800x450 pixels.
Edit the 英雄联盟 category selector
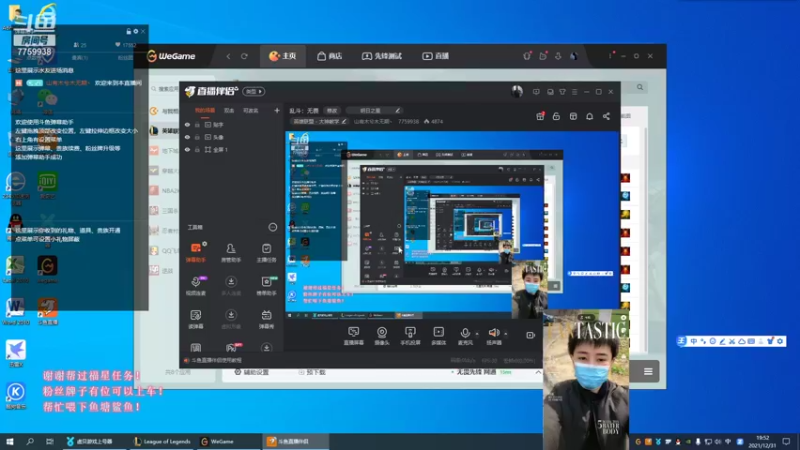[x=319, y=121]
